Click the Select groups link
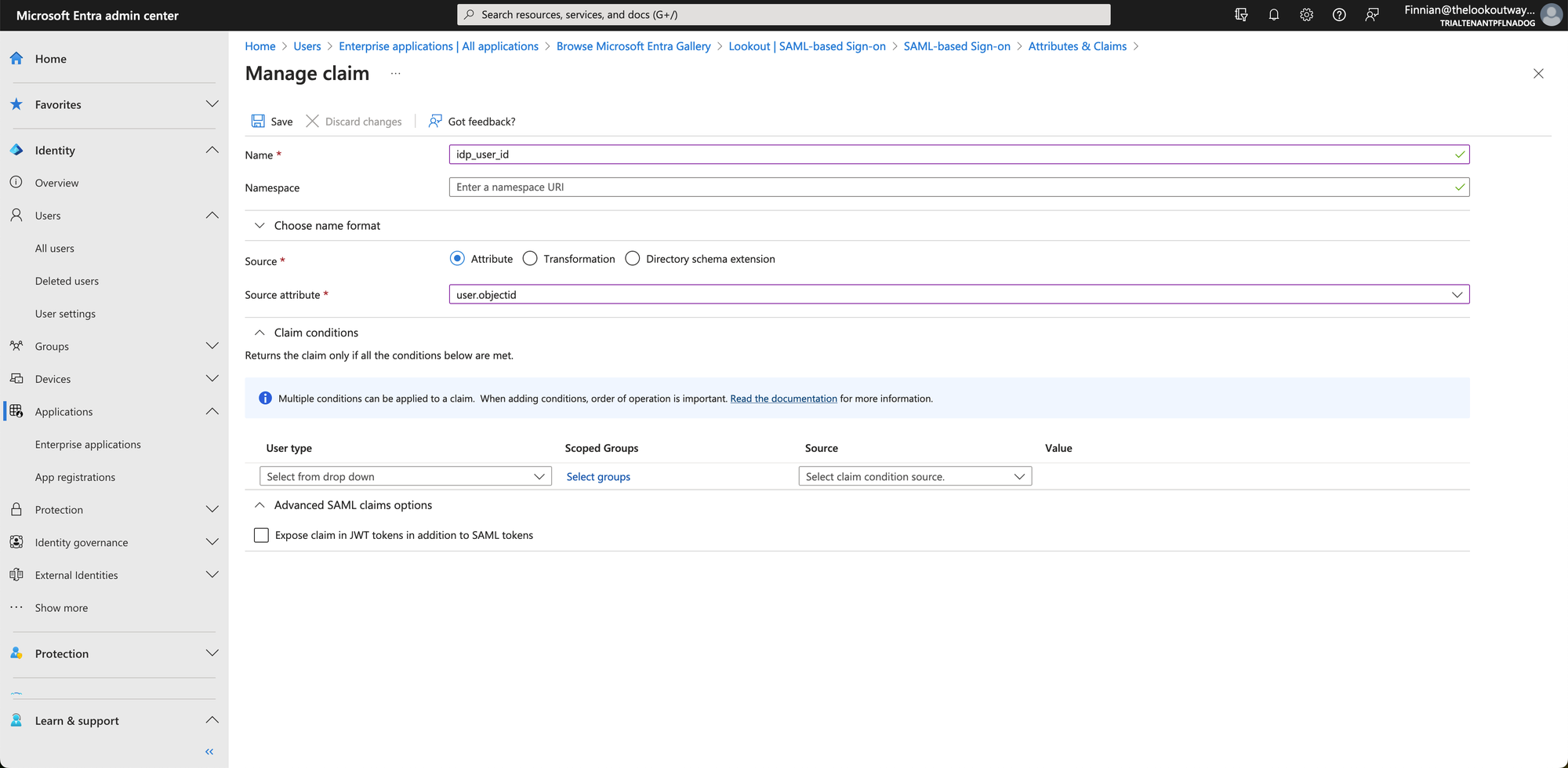 click(x=598, y=477)
